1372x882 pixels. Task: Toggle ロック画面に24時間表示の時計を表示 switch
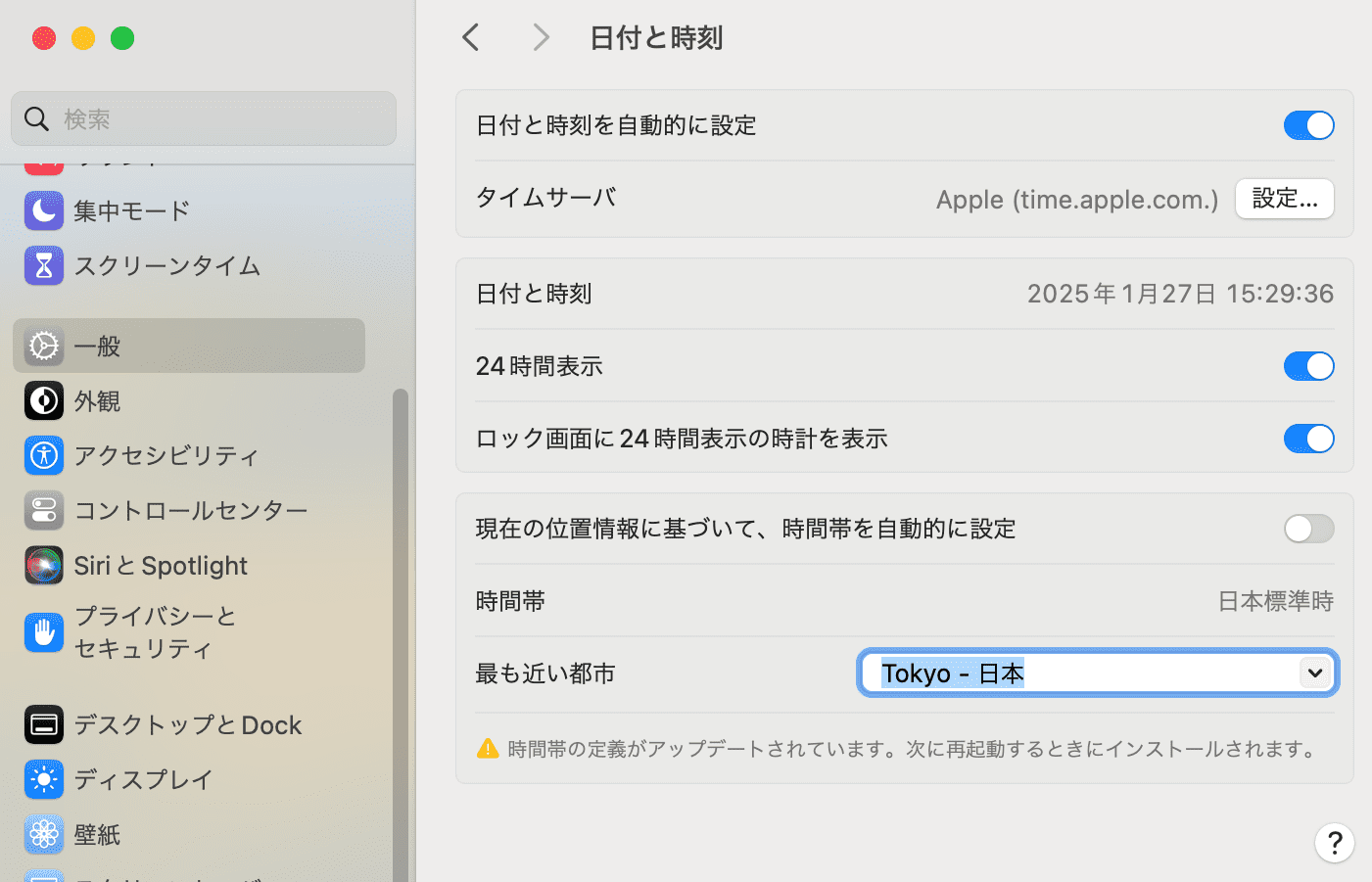tap(1309, 439)
